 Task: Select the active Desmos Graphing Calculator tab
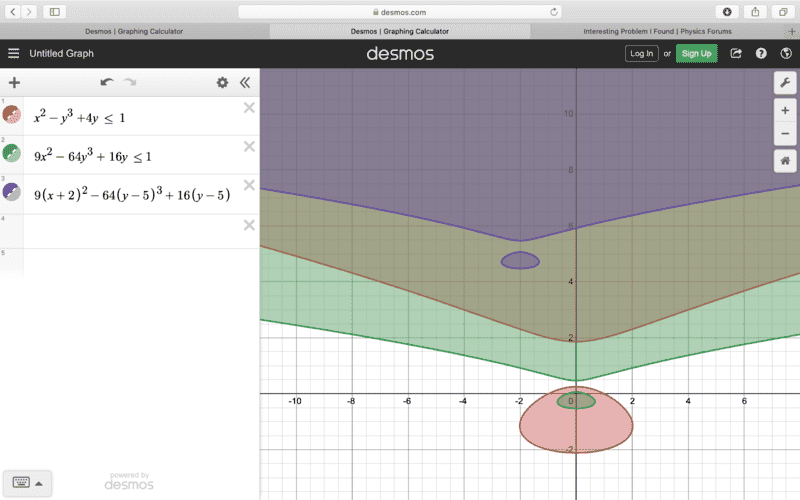[x=399, y=31]
